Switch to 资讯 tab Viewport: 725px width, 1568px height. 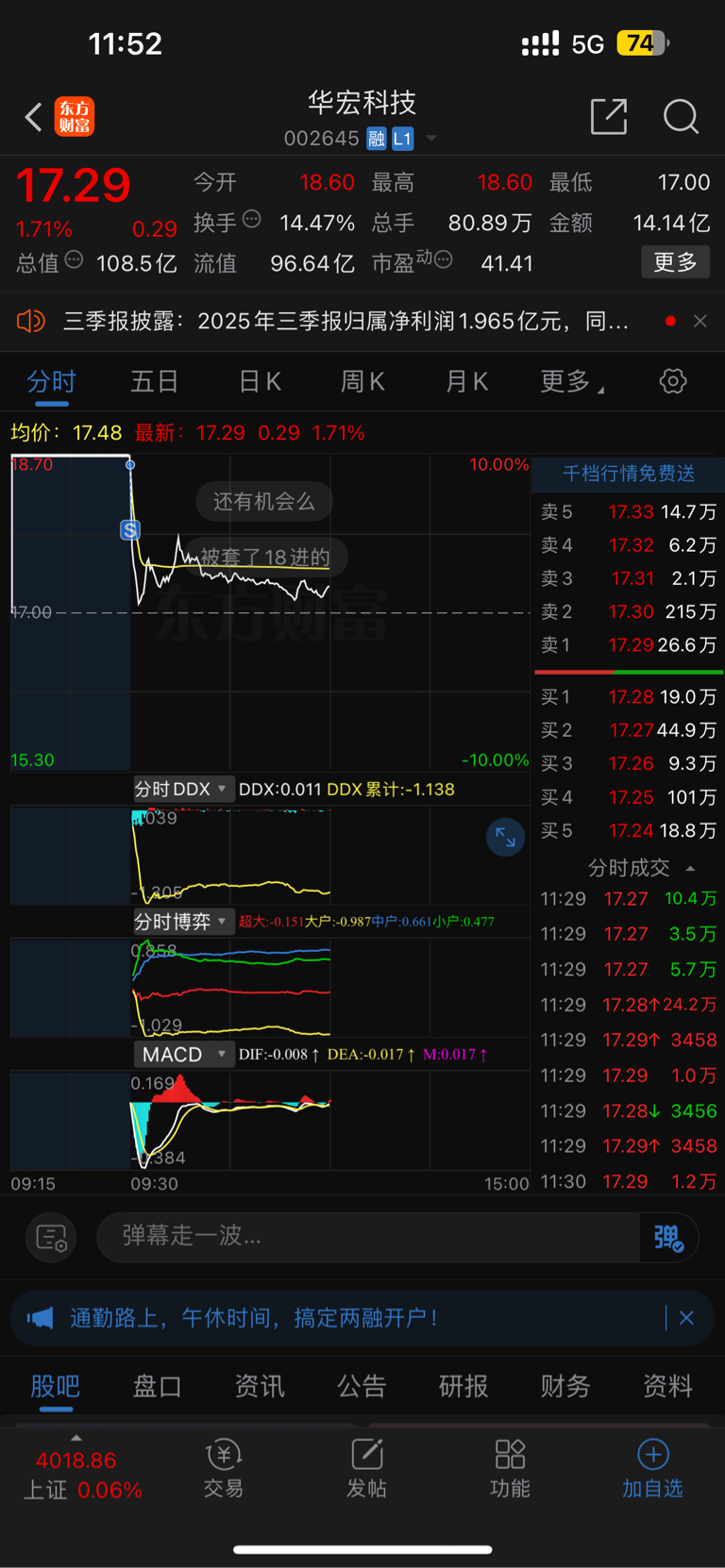tap(259, 1386)
